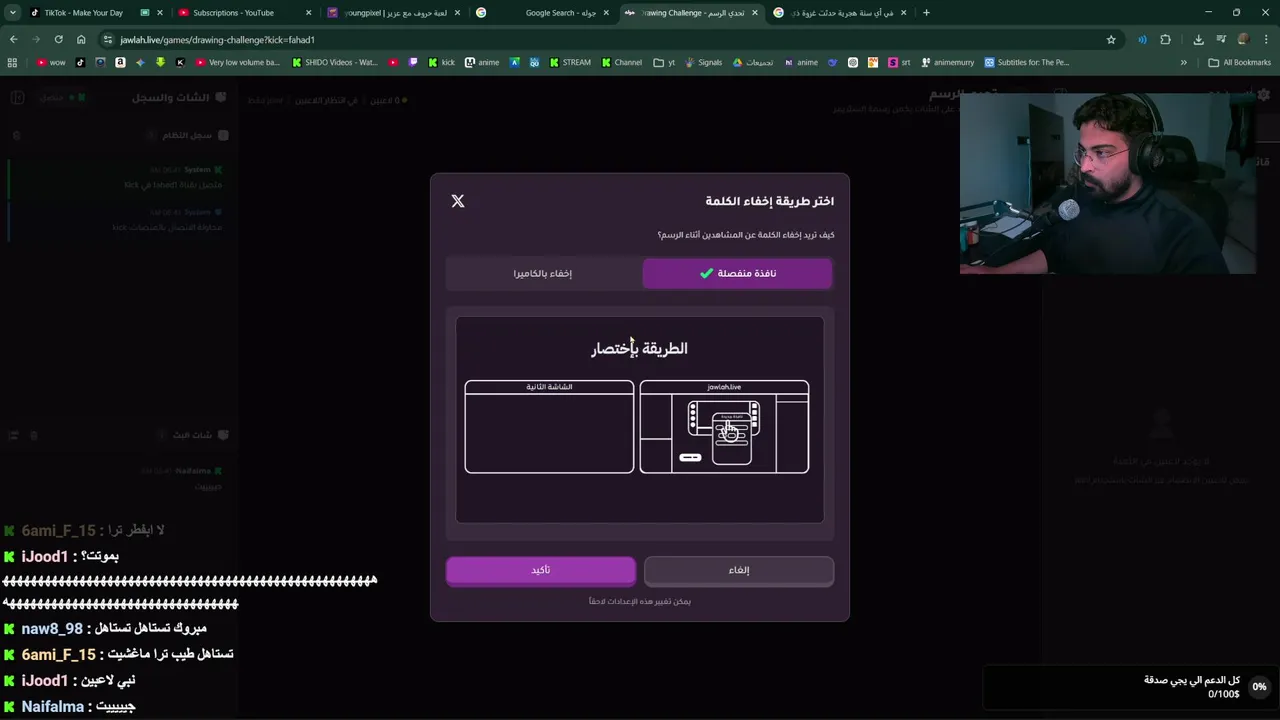
Task: Open 'Subtitles for: The Pe...' bookmark
Action: click(x=1027, y=62)
